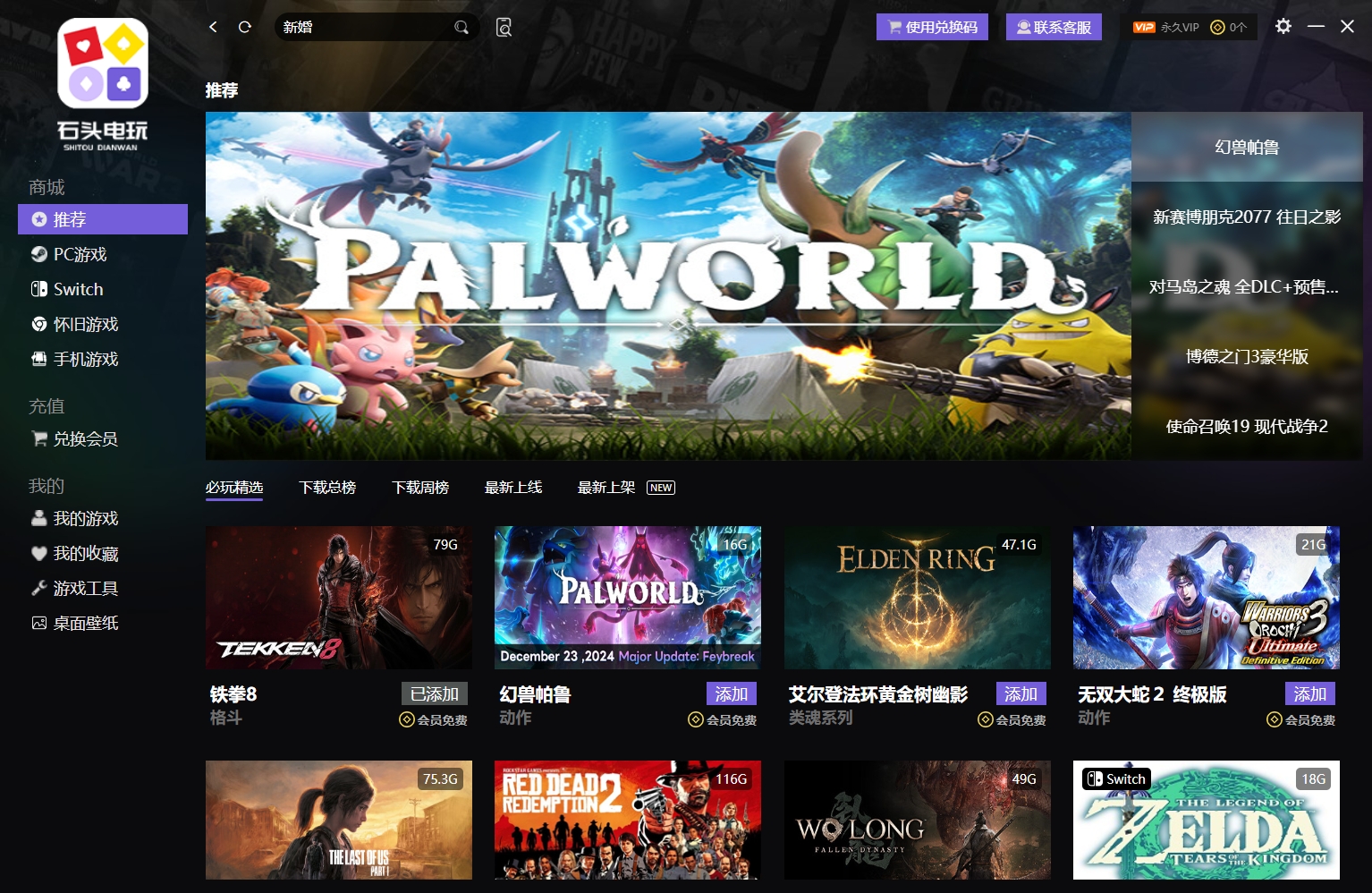
Task: Select 对马岛之魂 全DLC banner entry
Action: (1247, 286)
